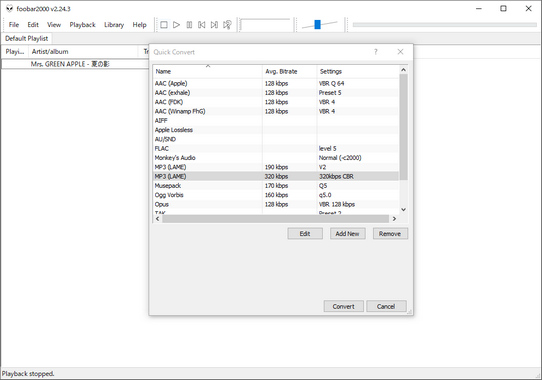Open the File menu
The height and width of the screenshot is (380, 542).
14,25
